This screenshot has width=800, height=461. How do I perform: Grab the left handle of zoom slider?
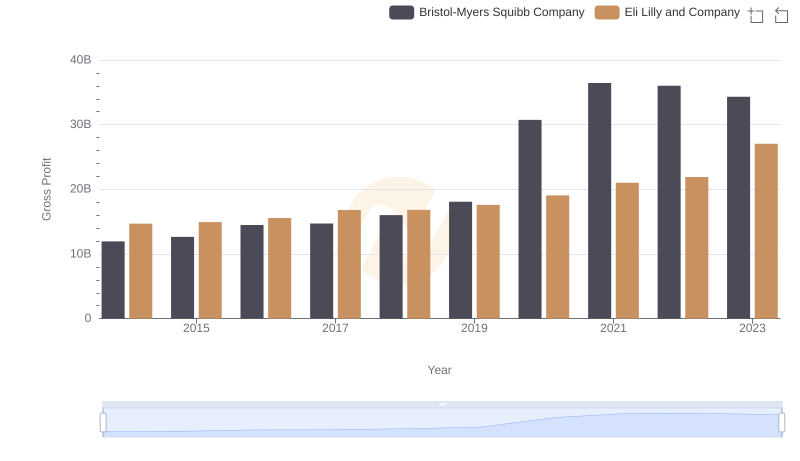[x=103, y=423]
